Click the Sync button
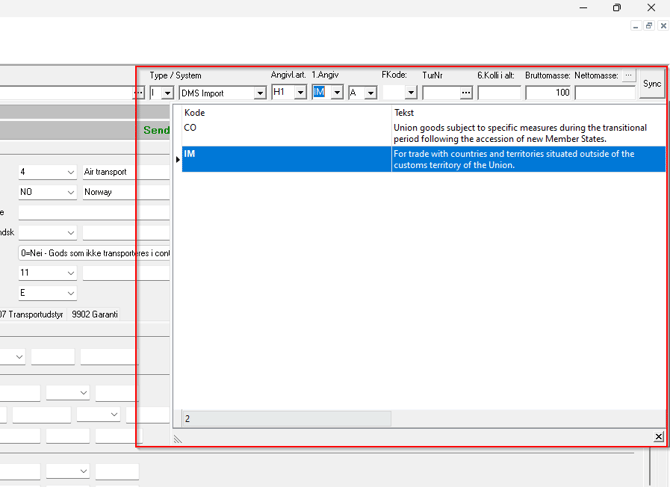Image resolution: width=670 pixels, height=487 pixels. point(652,85)
